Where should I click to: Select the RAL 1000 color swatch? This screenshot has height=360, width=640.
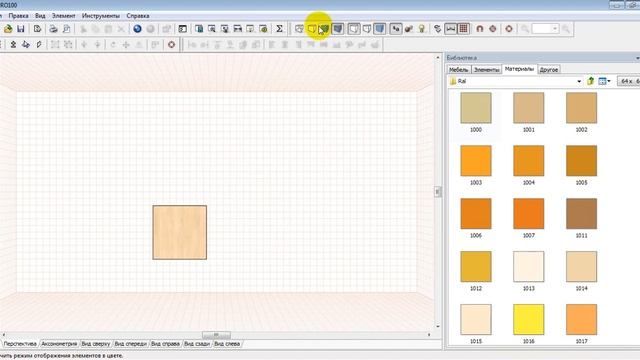(476, 108)
